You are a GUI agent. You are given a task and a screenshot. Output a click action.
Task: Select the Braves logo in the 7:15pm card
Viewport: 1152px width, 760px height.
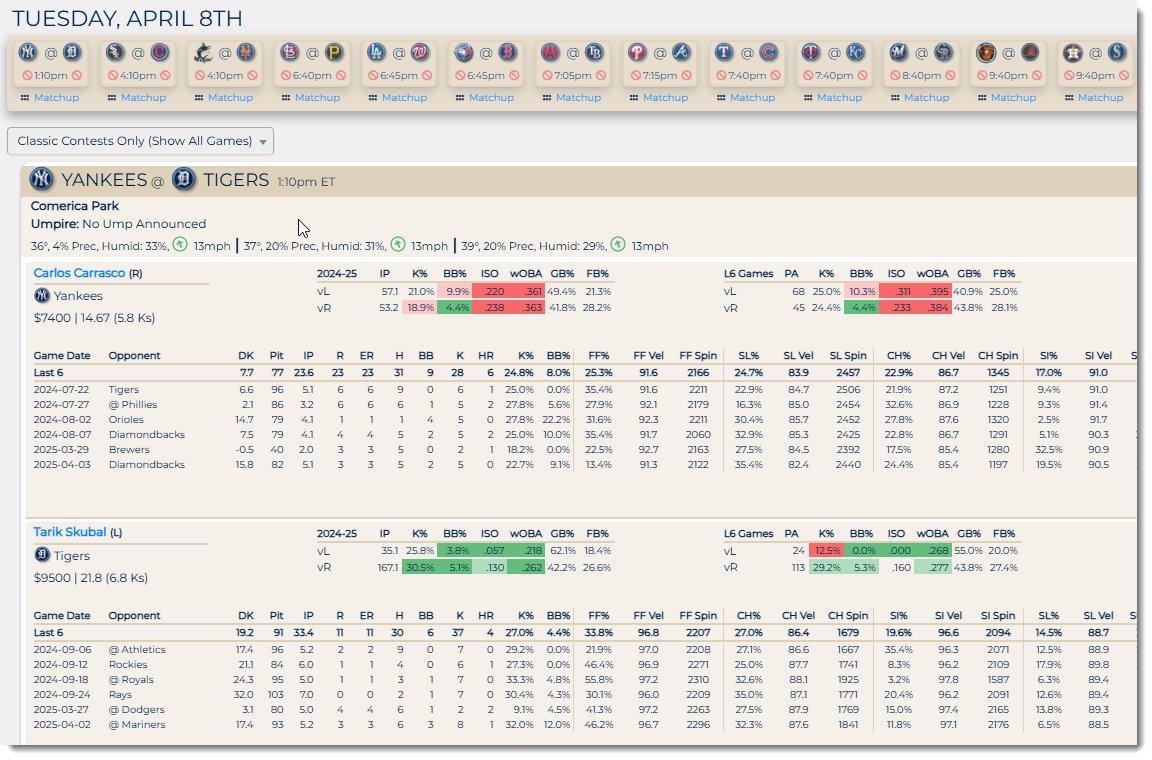(682, 52)
